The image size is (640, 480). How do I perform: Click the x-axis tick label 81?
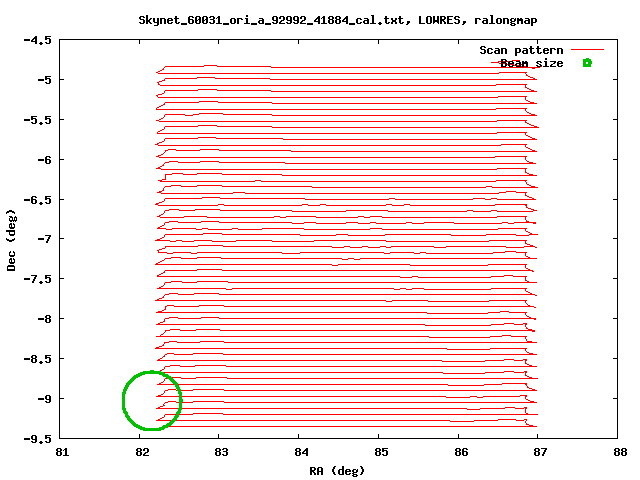pos(61,453)
